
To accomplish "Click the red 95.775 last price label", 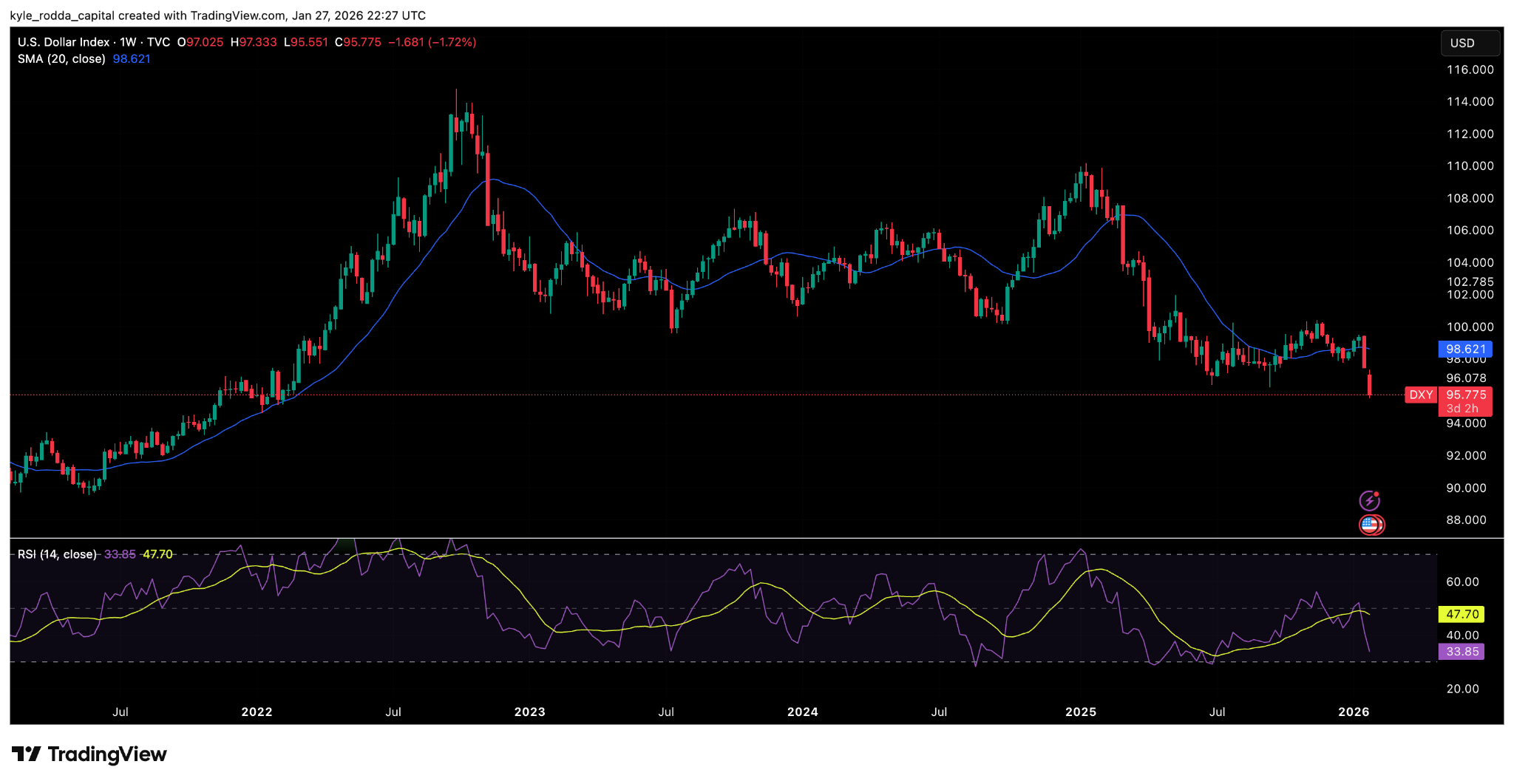I will click(1465, 395).
